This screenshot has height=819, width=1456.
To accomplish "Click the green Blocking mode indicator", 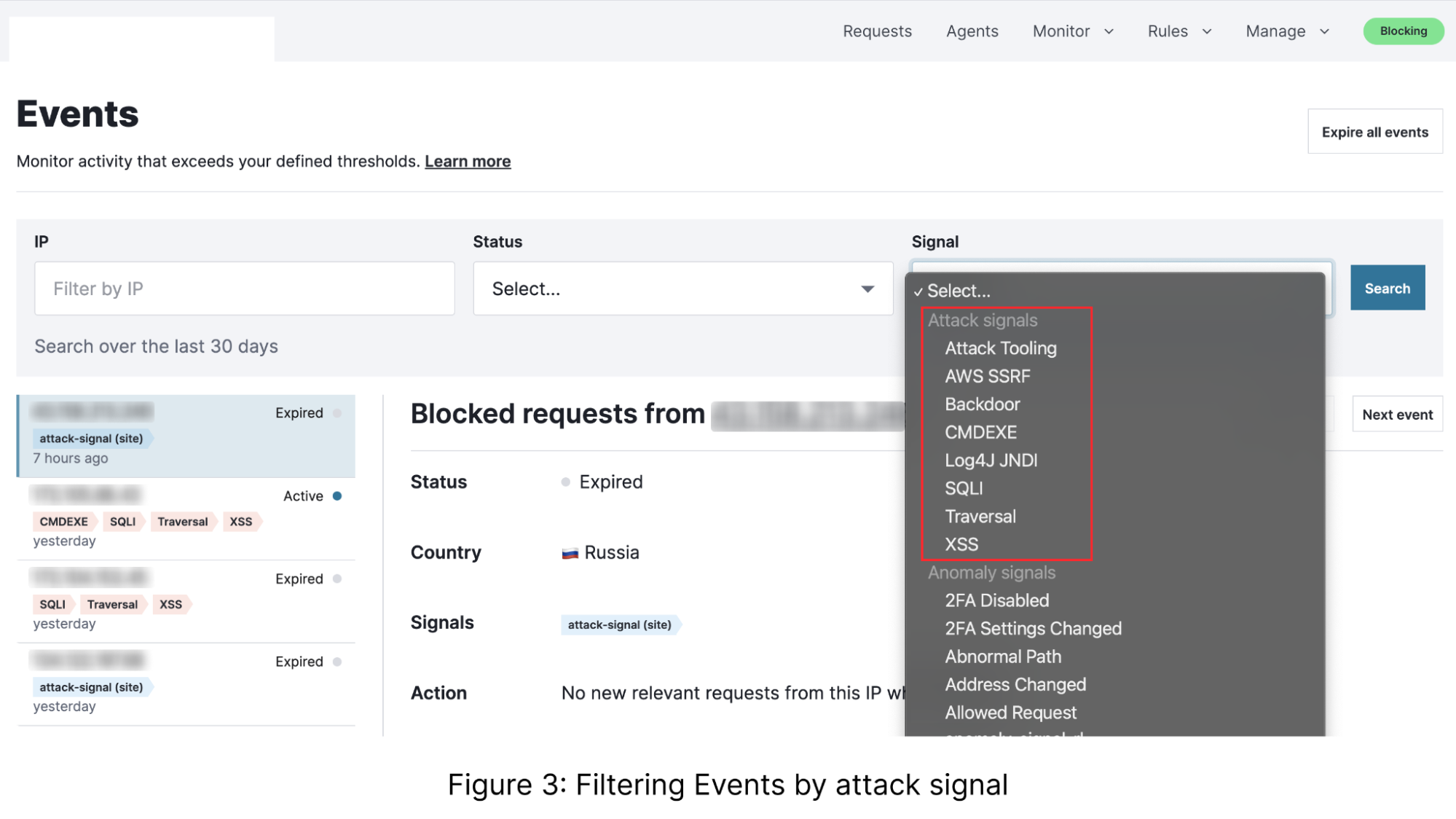I will tap(1402, 31).
